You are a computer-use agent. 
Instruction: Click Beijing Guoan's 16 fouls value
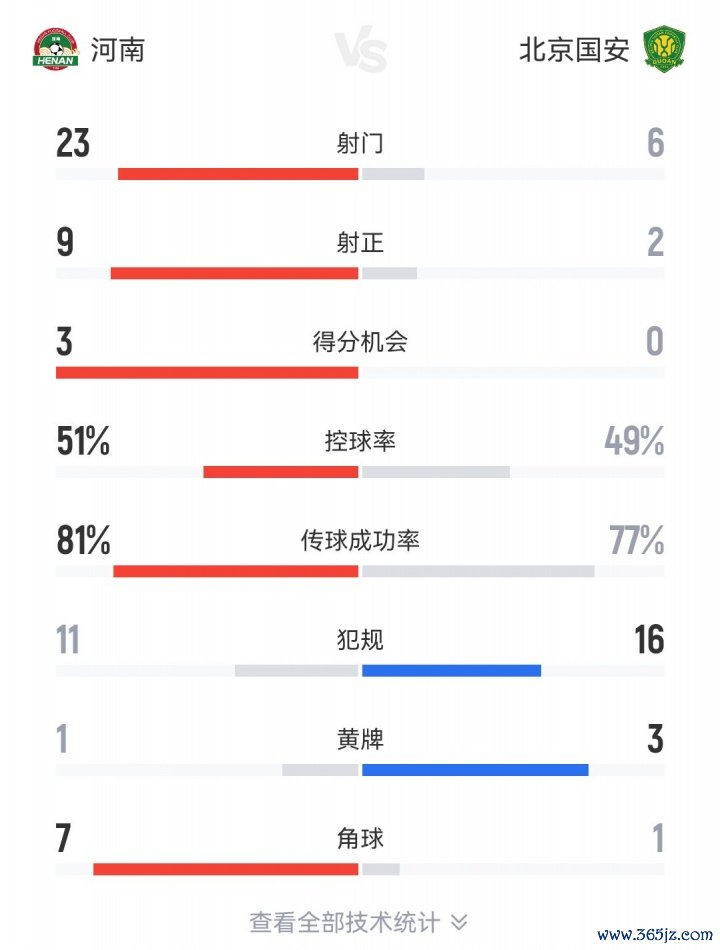coord(649,640)
